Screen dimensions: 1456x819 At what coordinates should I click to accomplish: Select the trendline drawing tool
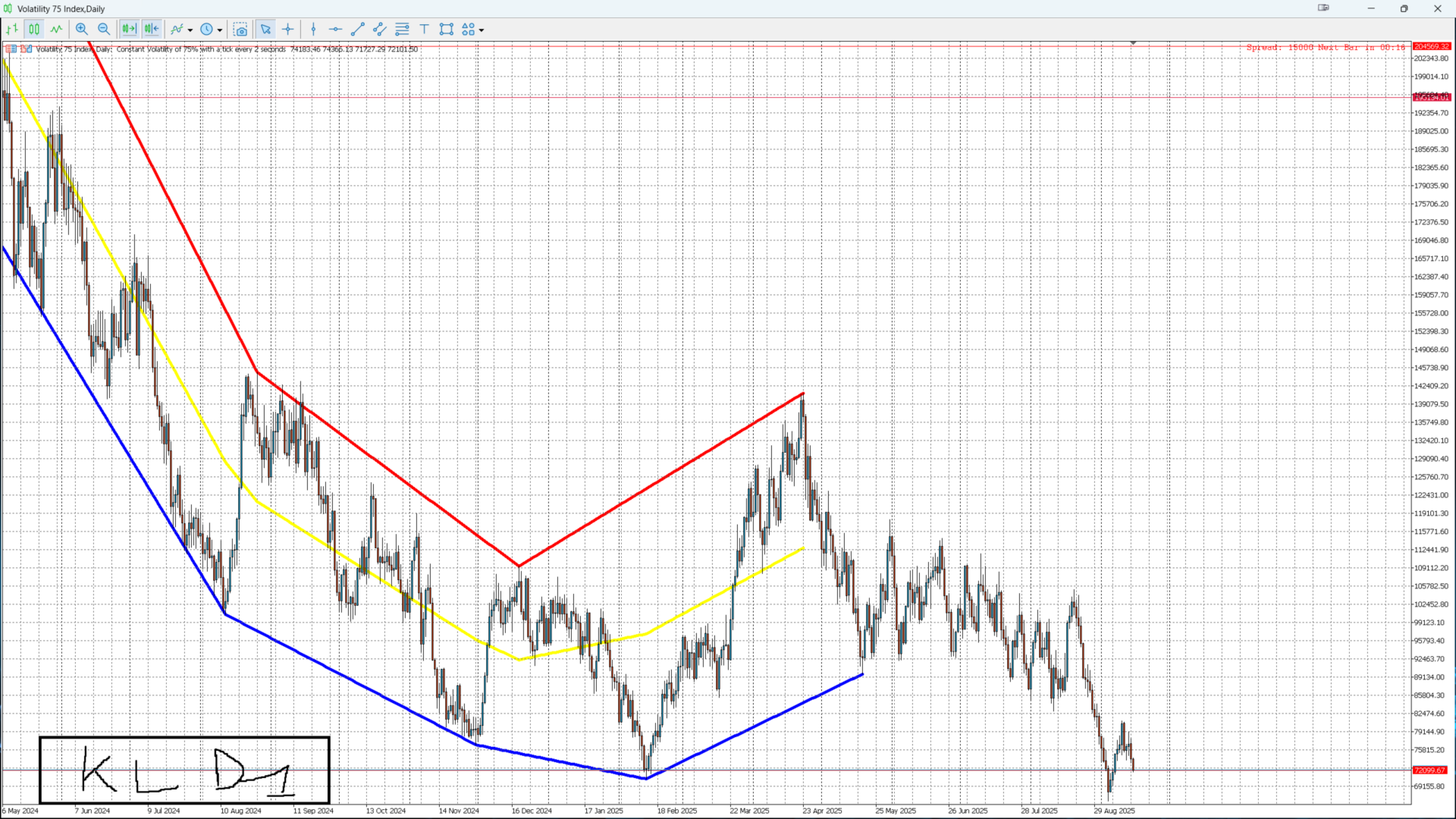point(358,30)
